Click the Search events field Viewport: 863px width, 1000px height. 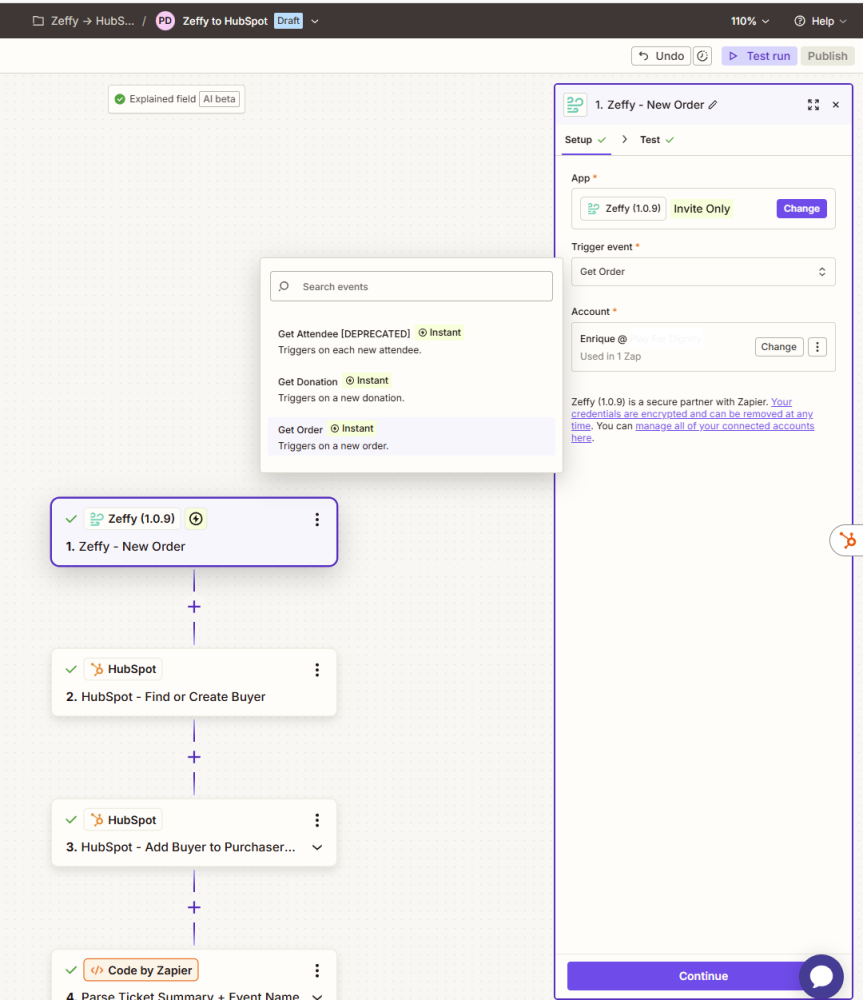tap(411, 286)
